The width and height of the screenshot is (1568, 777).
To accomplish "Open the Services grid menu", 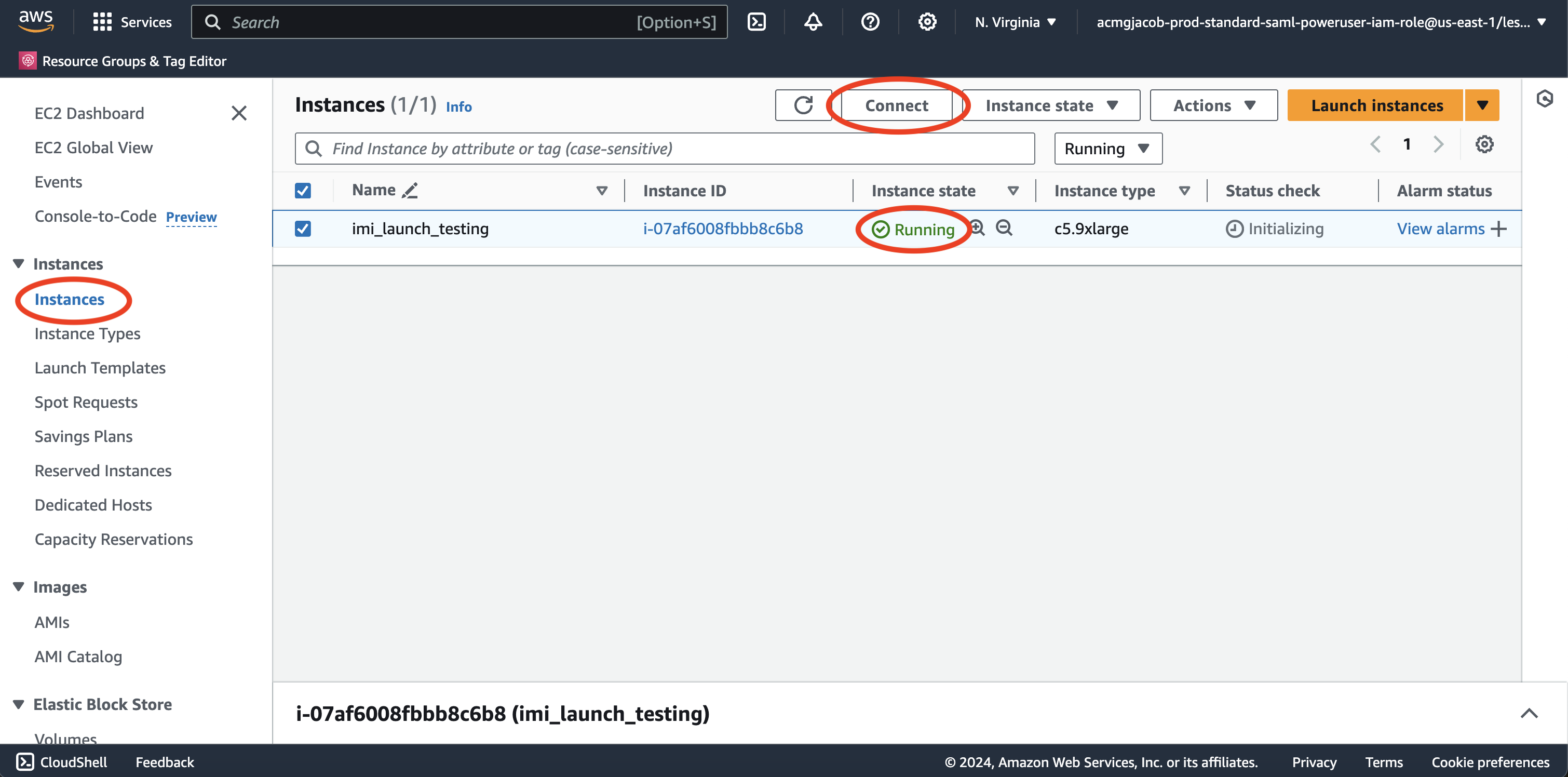I will [132, 22].
